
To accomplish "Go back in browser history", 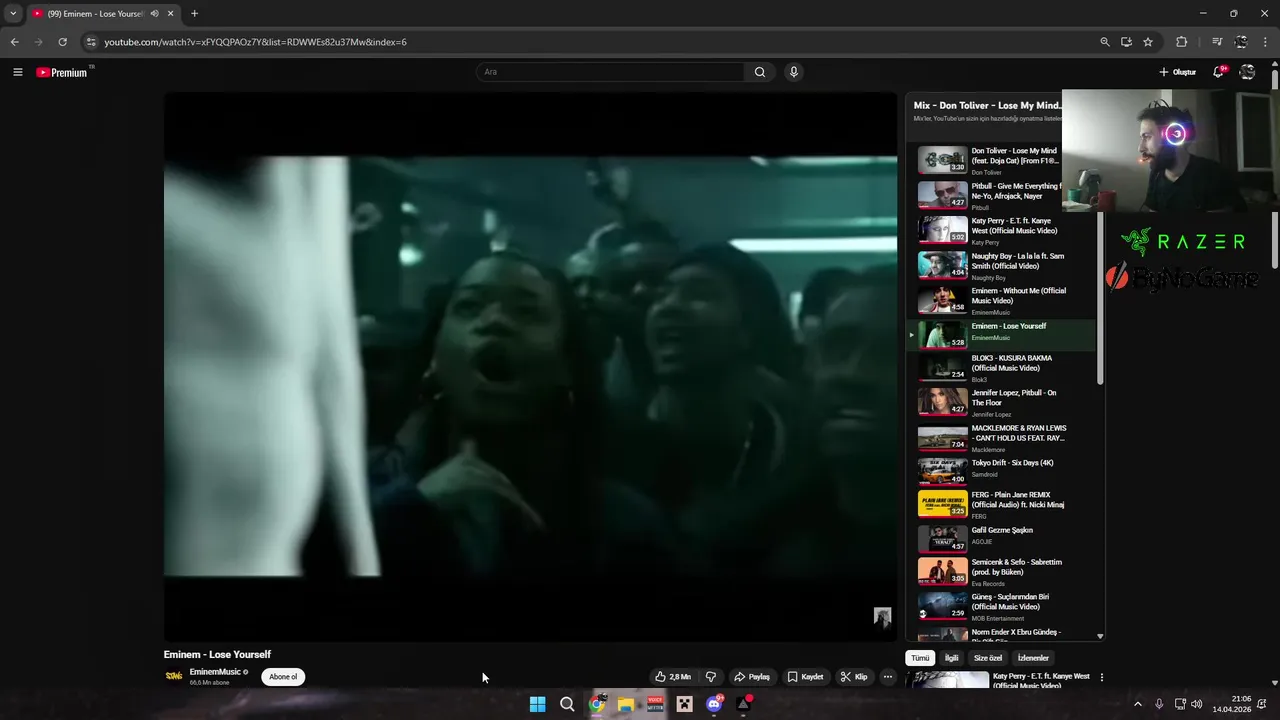I will click(14, 42).
